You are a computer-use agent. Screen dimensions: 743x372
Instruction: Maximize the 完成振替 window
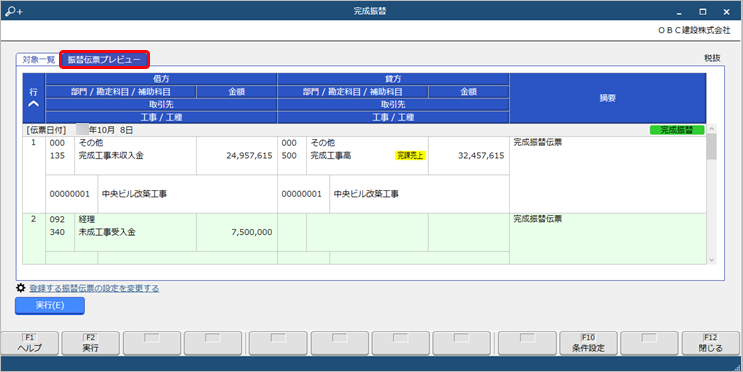(x=703, y=12)
